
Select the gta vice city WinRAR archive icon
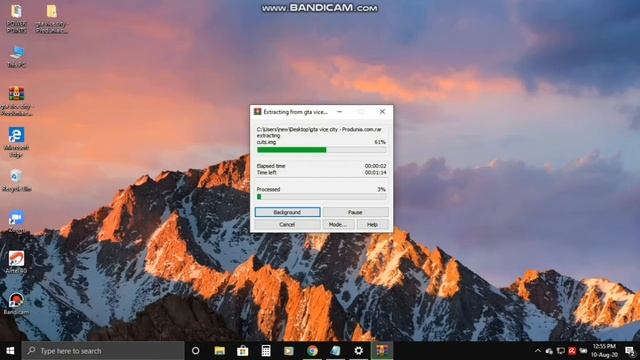[16, 101]
